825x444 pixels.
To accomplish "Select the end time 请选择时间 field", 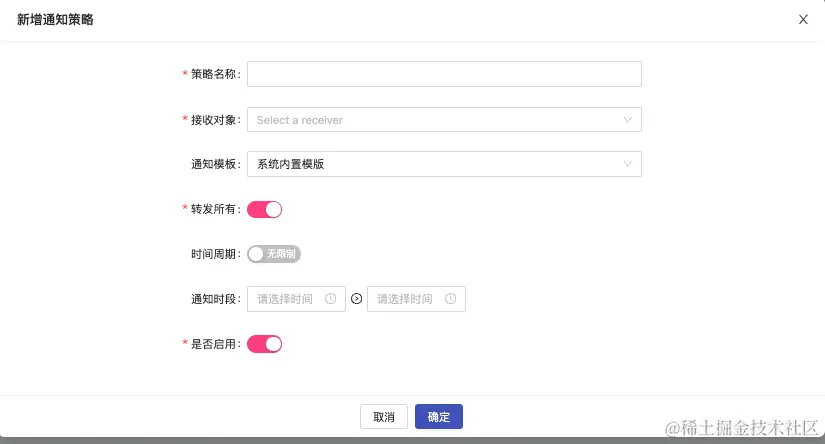I will point(416,299).
